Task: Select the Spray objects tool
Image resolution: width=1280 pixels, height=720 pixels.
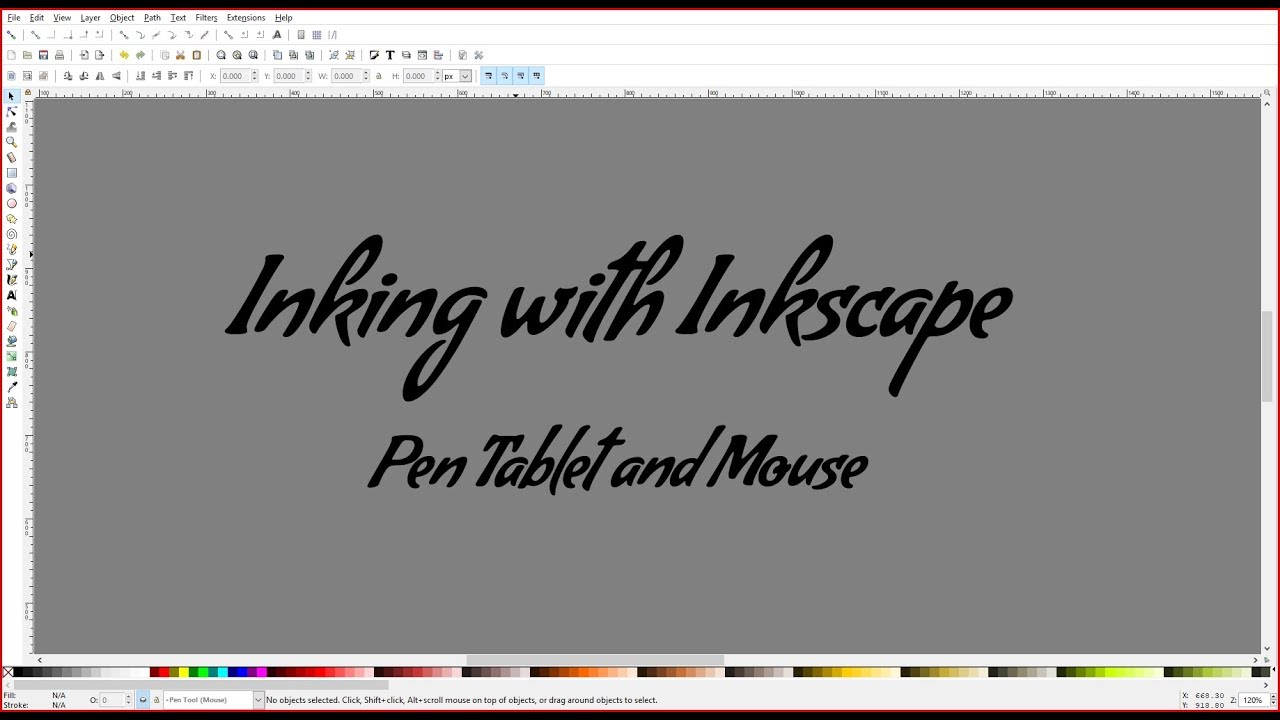Action: pyautogui.click(x=11, y=310)
